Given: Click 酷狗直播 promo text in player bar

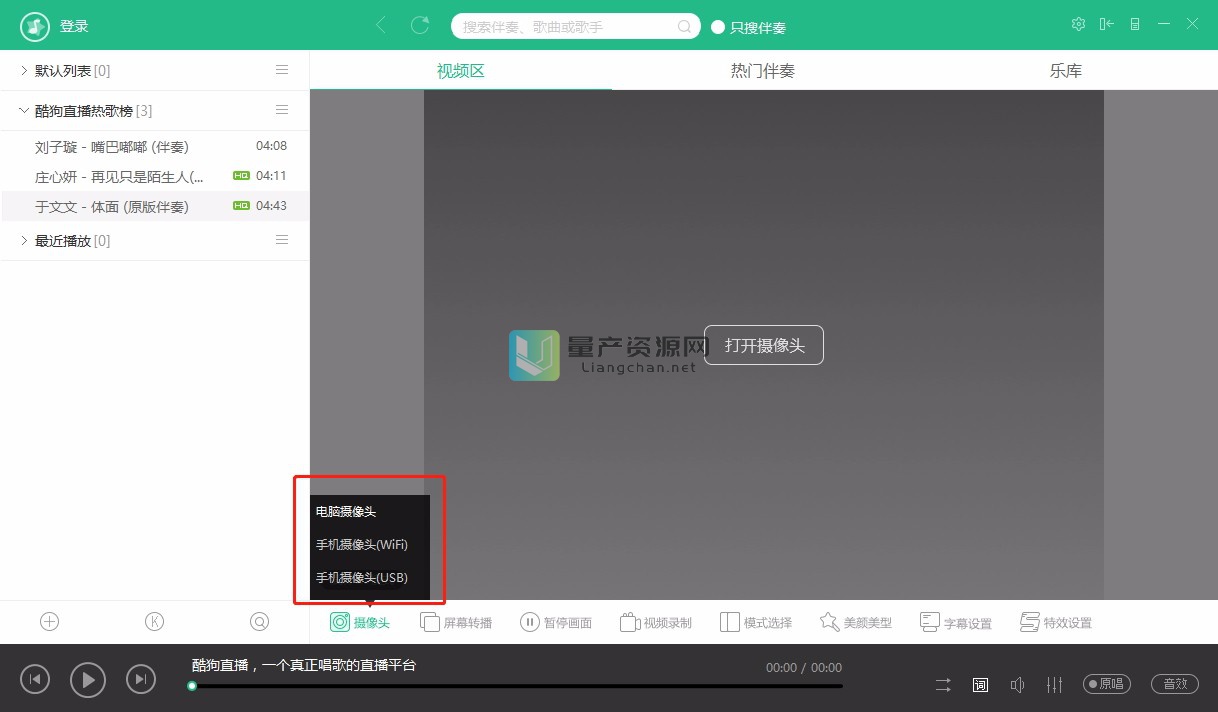Looking at the screenshot, I should tap(304, 665).
